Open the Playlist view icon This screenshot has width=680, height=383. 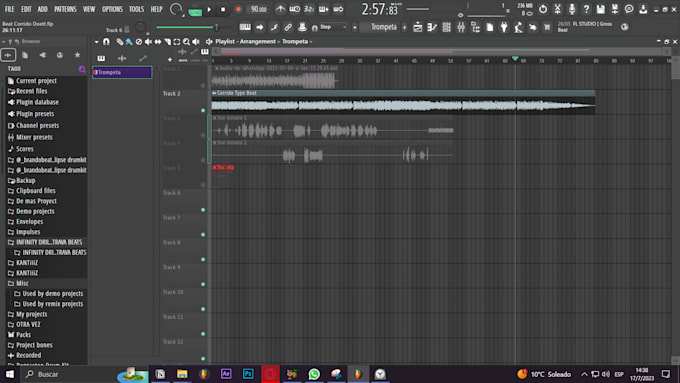418,27
